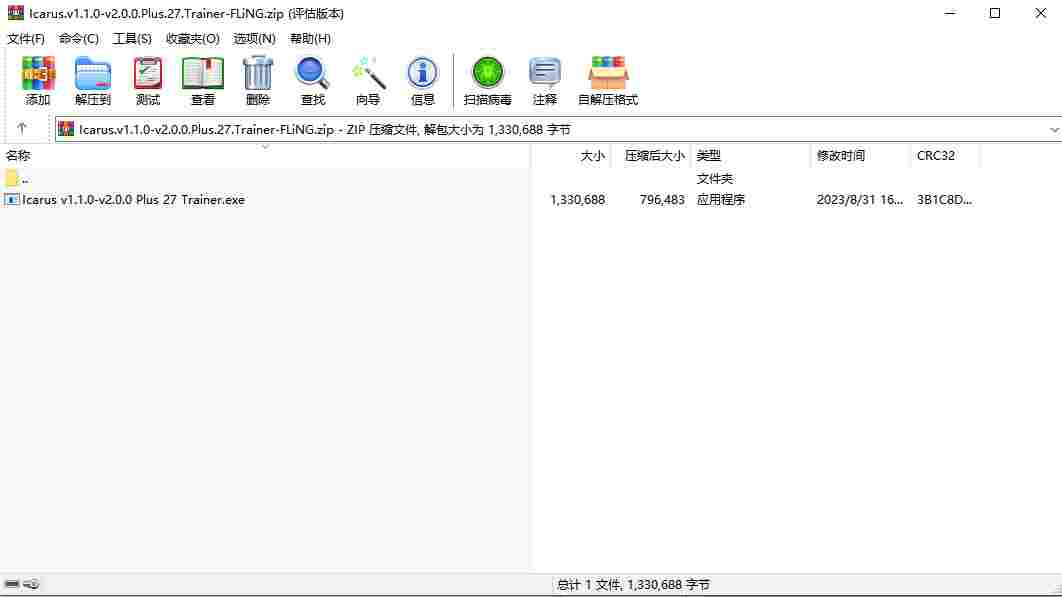Viewport: 1062px width, 597px height.
Task: Go up one level arrow
Action: pyautogui.click(x=22, y=128)
